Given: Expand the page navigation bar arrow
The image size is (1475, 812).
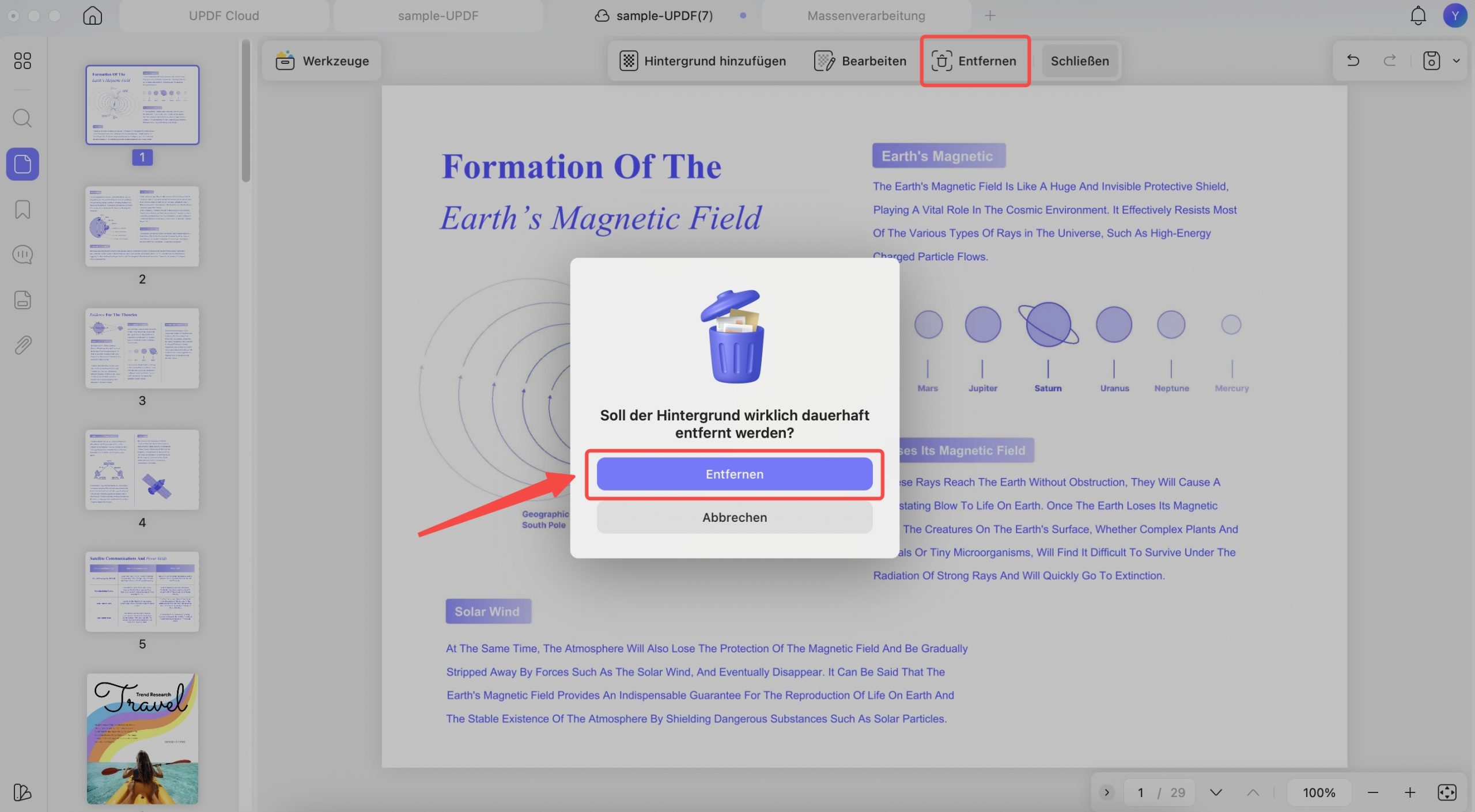Looking at the screenshot, I should [1106, 792].
